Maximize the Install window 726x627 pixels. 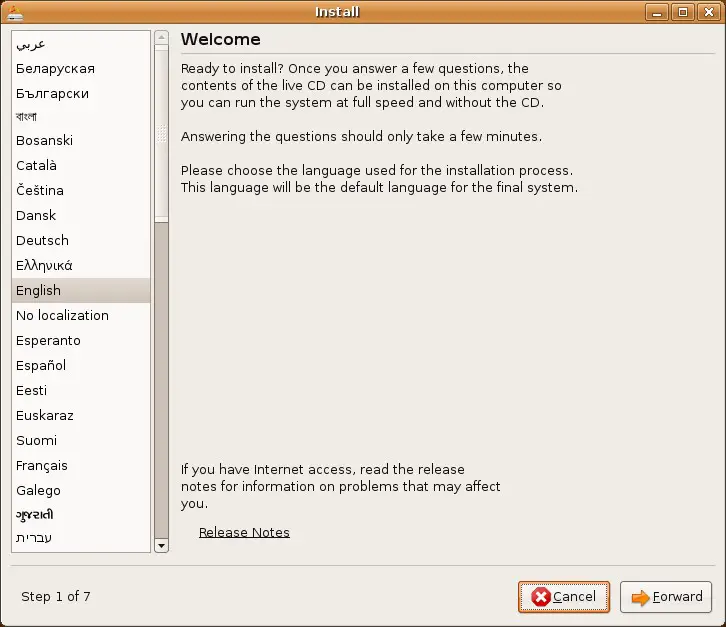point(682,12)
